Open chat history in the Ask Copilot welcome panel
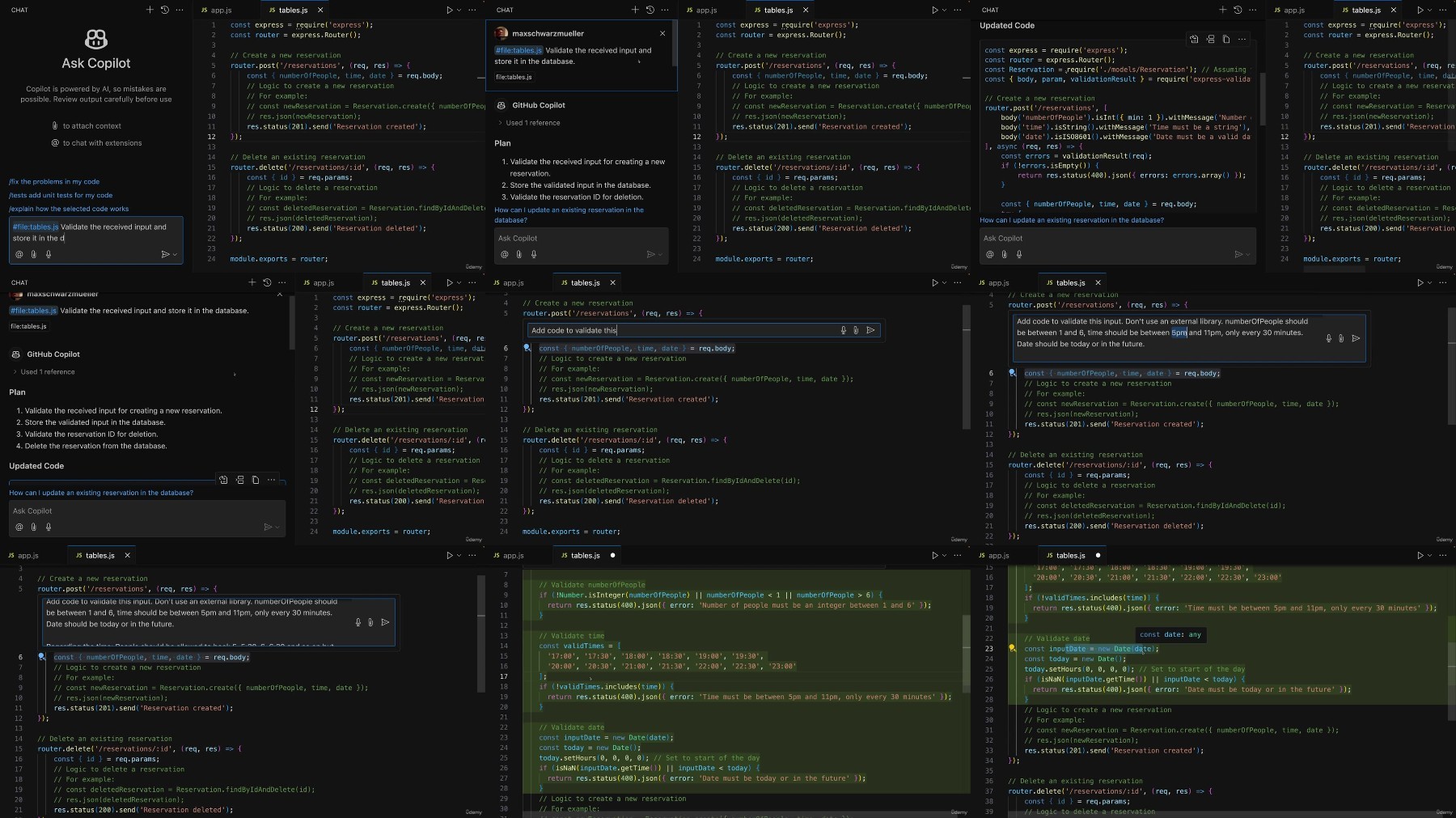Image resolution: width=1456 pixels, height=818 pixels. [165, 10]
